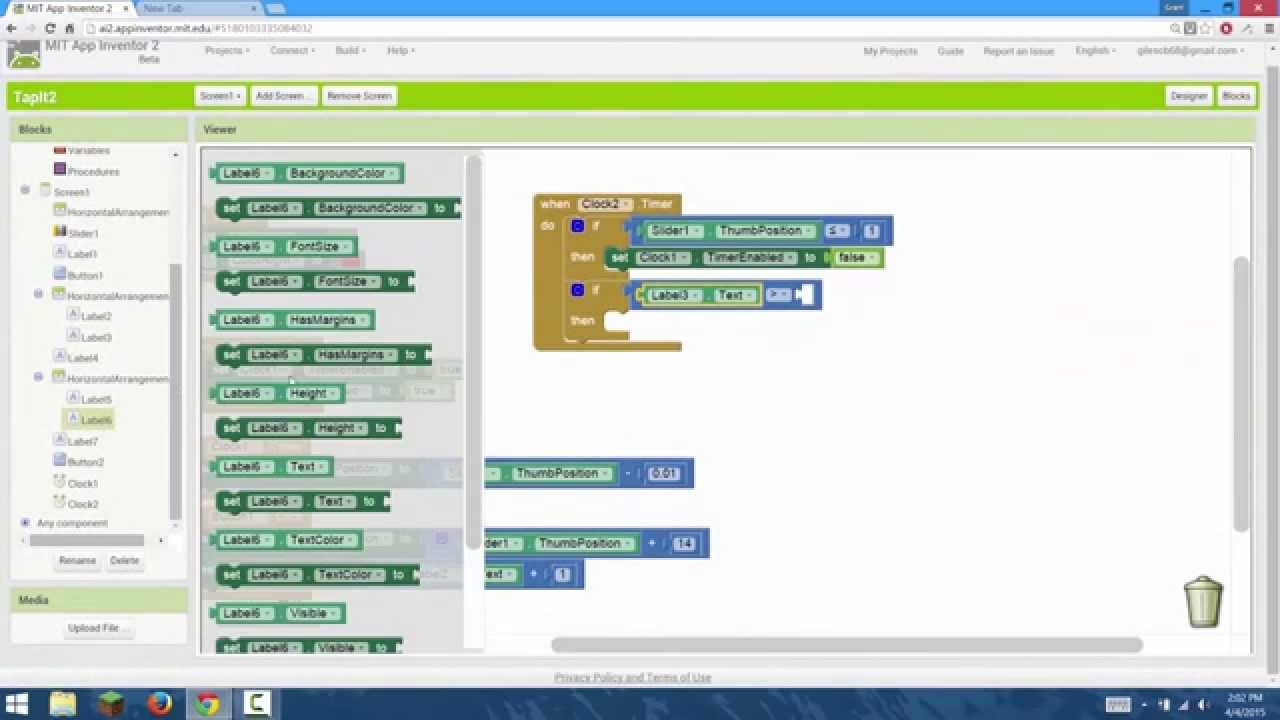
Task: Open the account email dropdown
Action: [1190, 51]
